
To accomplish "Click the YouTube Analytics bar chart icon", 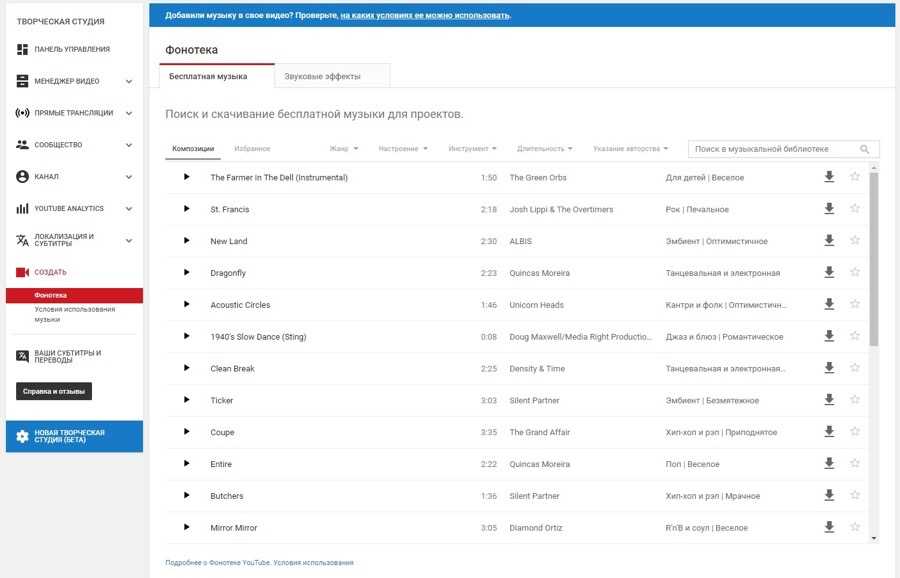I will pyautogui.click(x=23, y=209).
